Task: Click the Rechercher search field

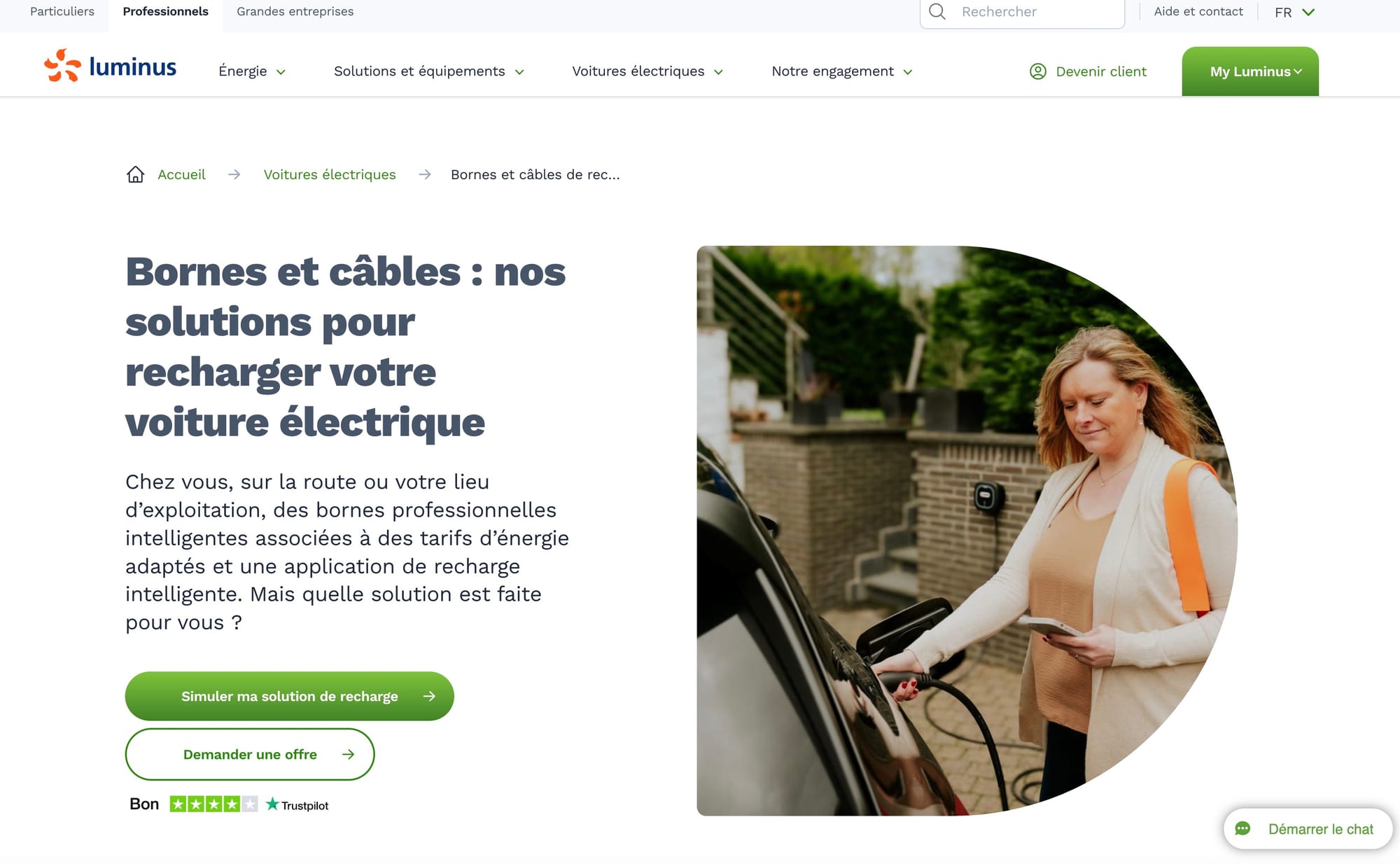Action: (1022, 12)
